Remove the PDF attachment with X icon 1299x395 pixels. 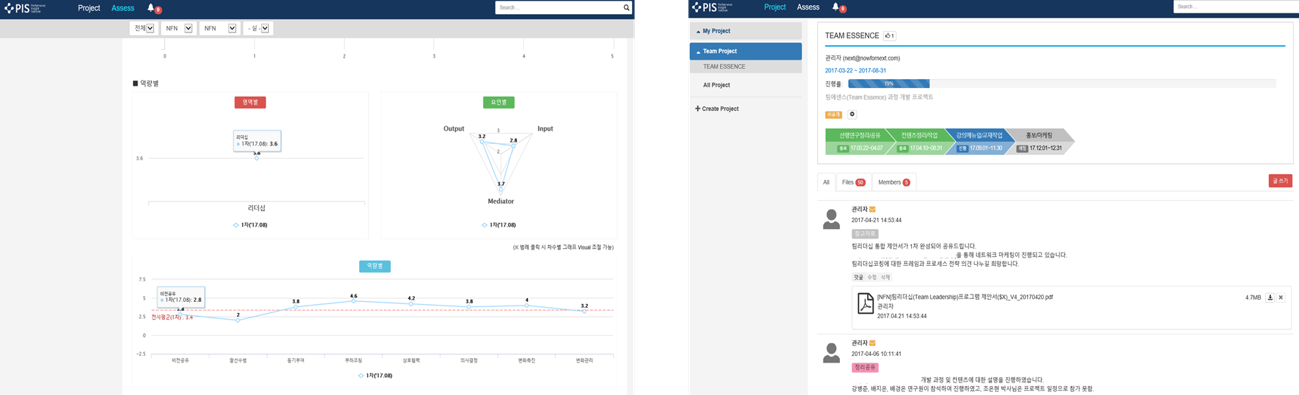[x=1281, y=298]
